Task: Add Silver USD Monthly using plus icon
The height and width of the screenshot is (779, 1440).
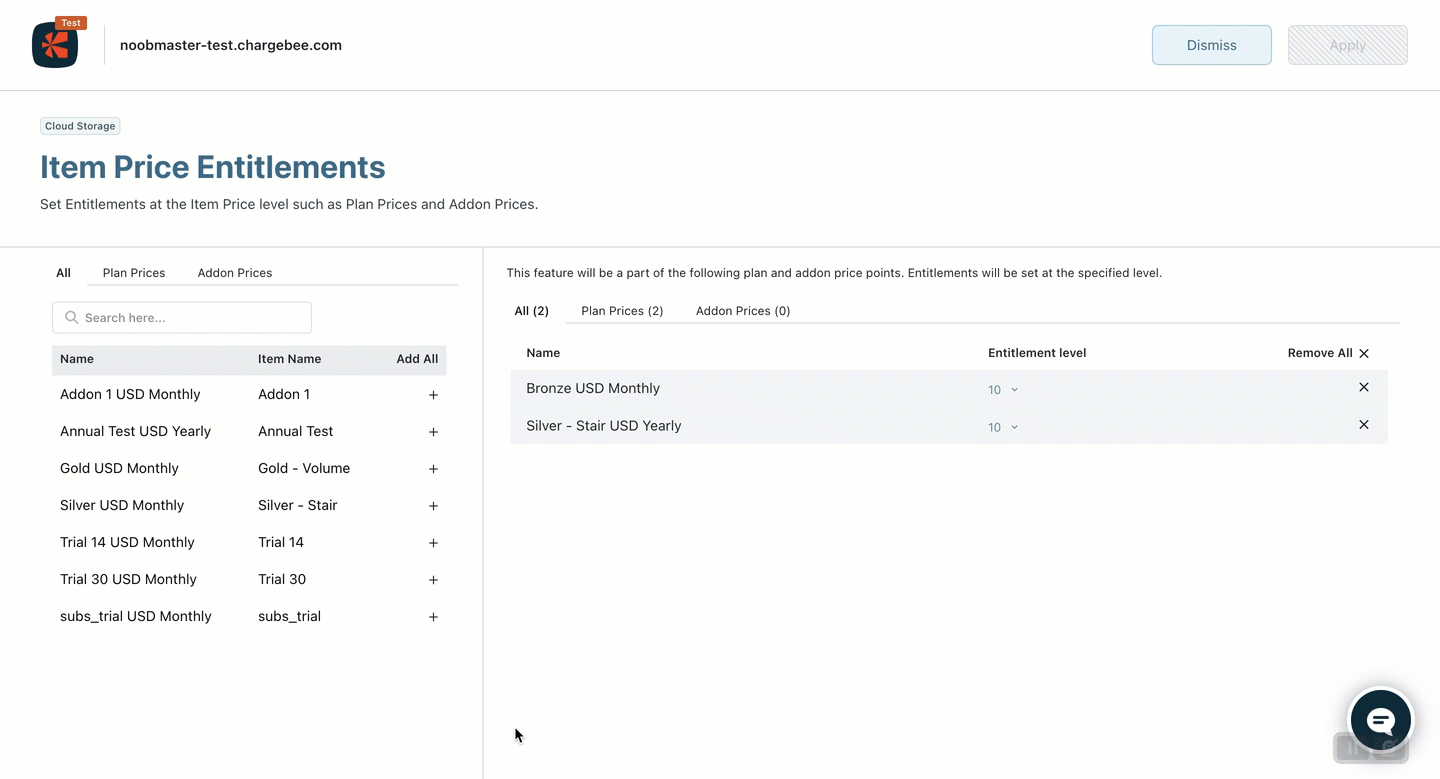Action: click(x=433, y=506)
